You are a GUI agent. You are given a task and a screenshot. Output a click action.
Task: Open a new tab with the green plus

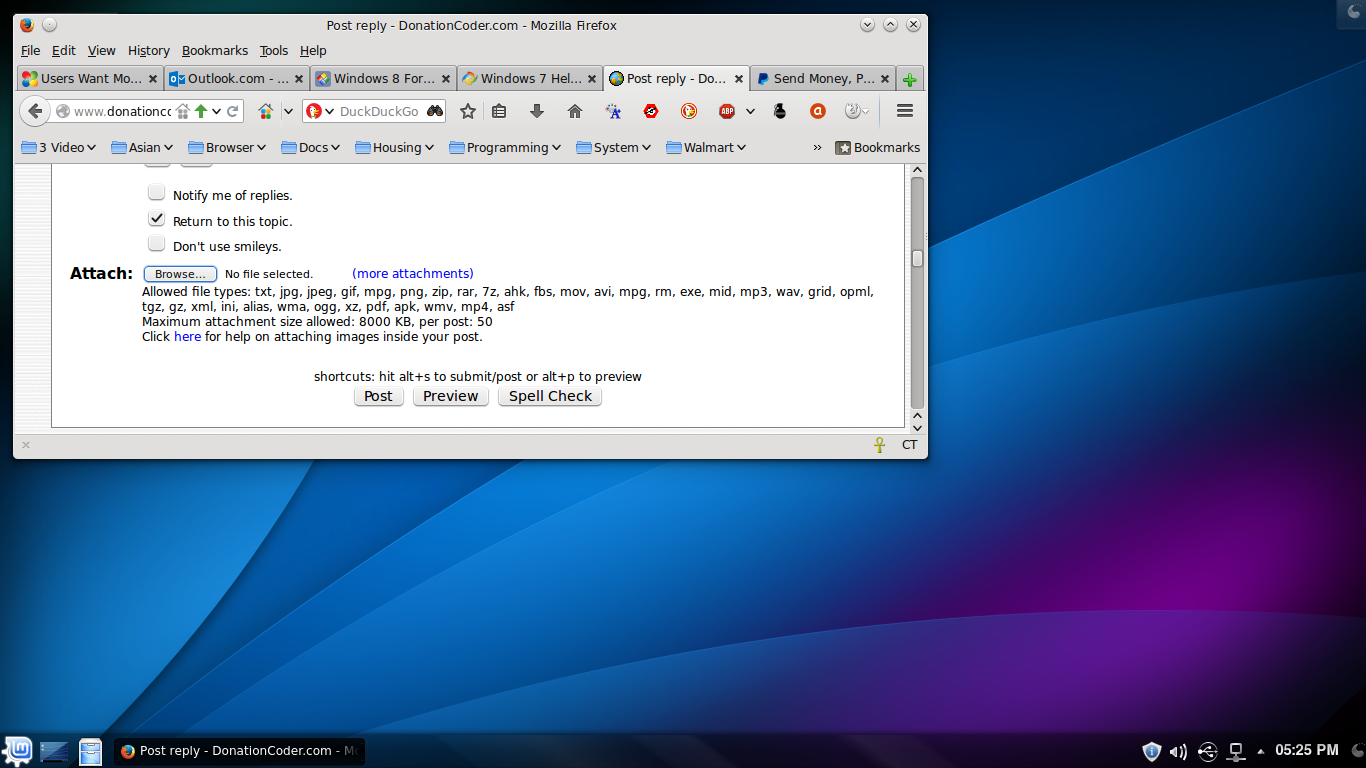(x=909, y=79)
